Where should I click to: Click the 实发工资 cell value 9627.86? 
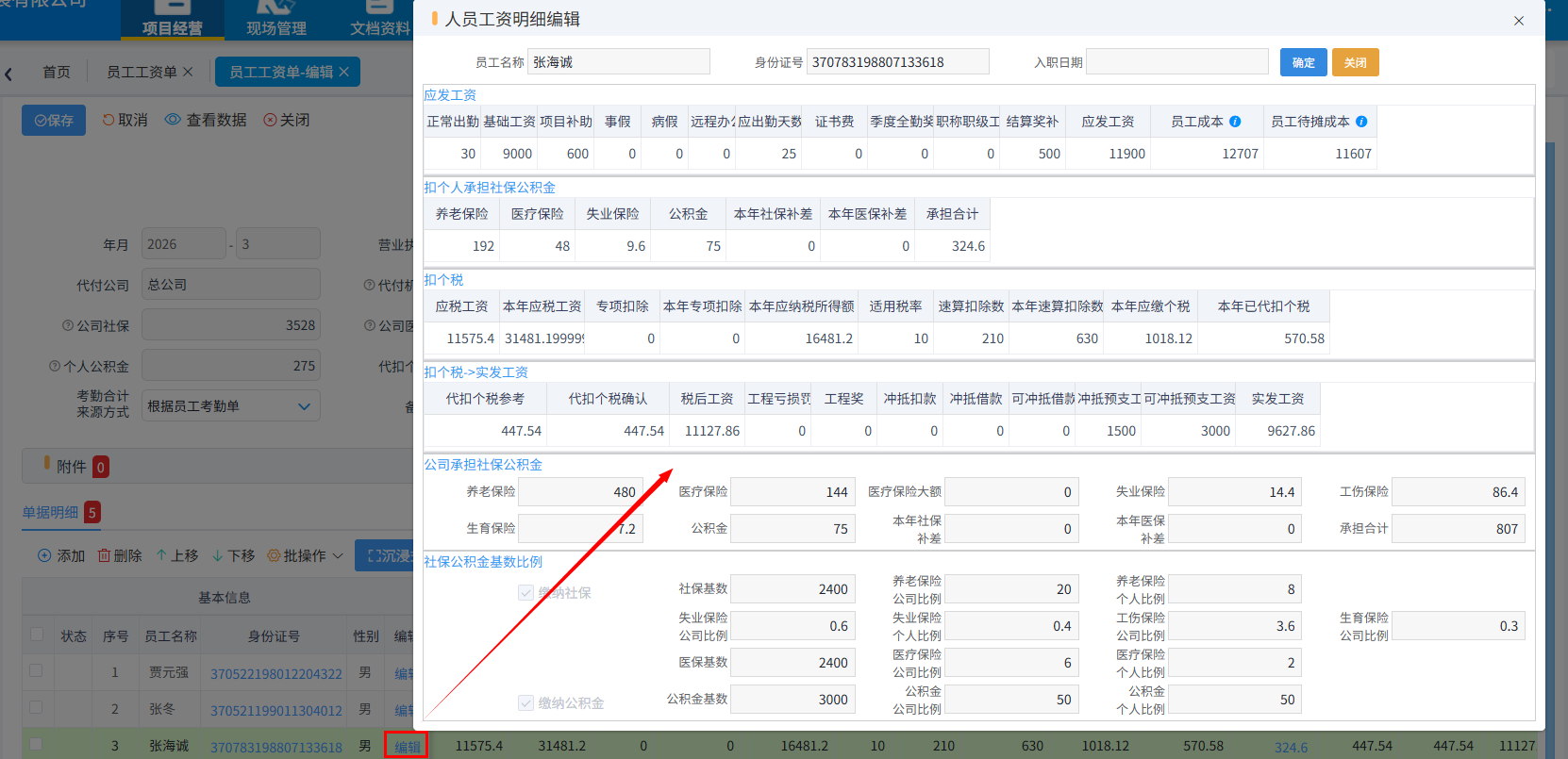[1278, 431]
